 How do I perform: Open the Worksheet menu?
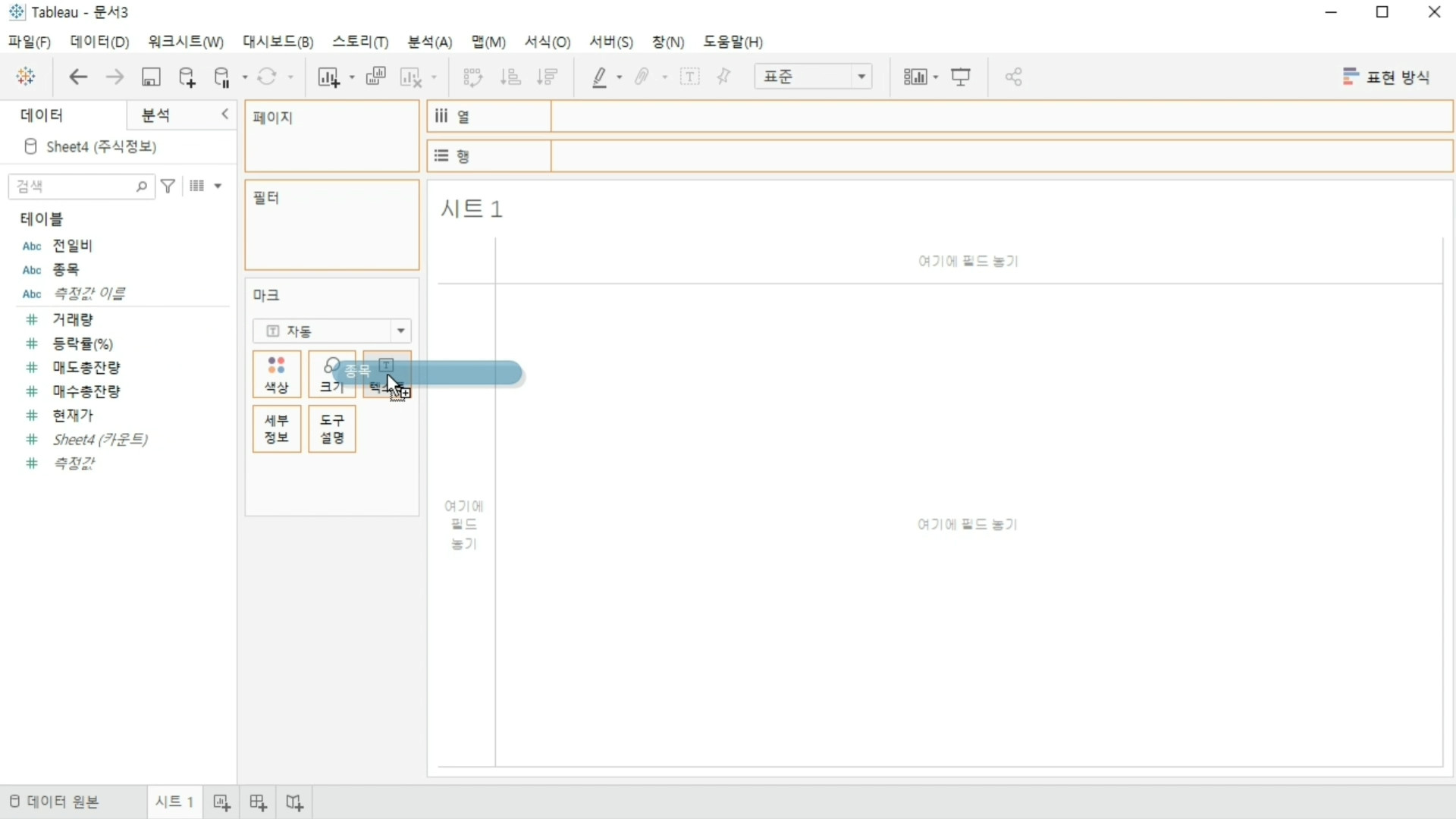click(186, 42)
